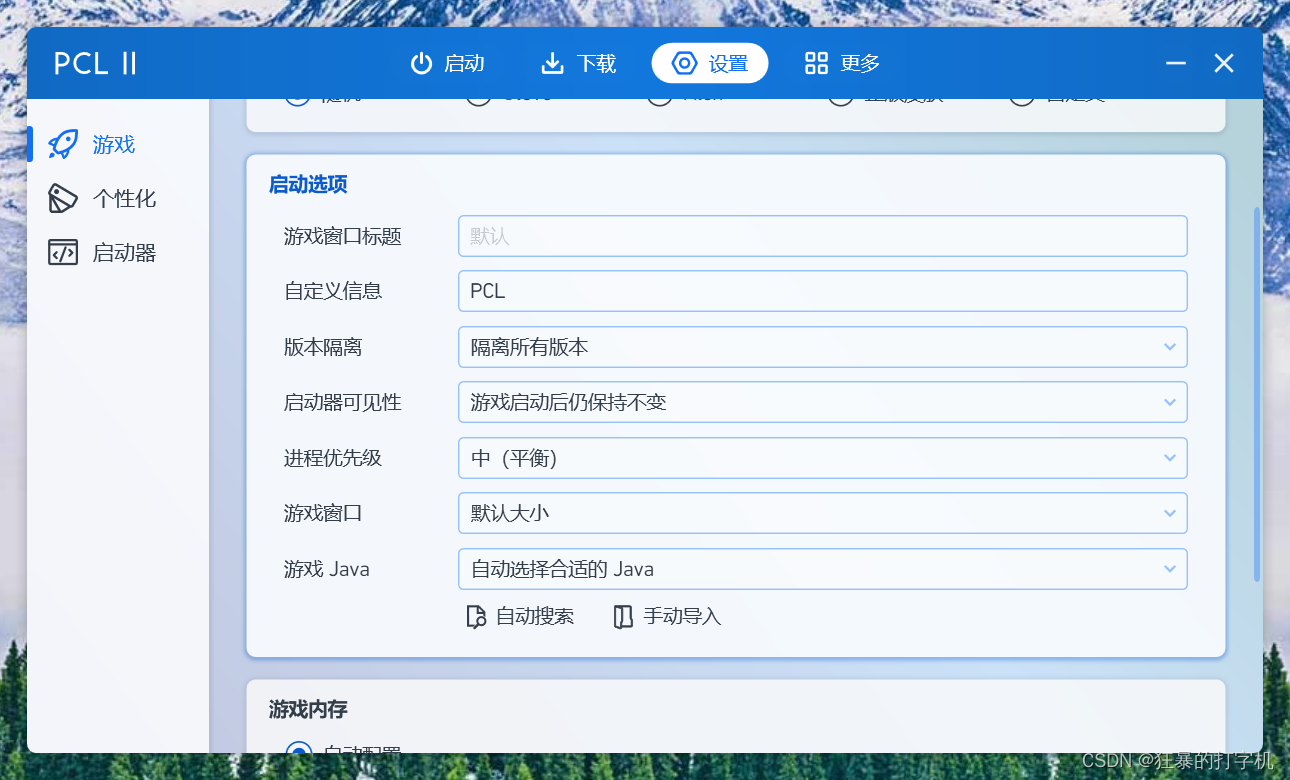1290x780 pixels.
Task: Open the 启动 (Launch) page
Action: pos(447,63)
